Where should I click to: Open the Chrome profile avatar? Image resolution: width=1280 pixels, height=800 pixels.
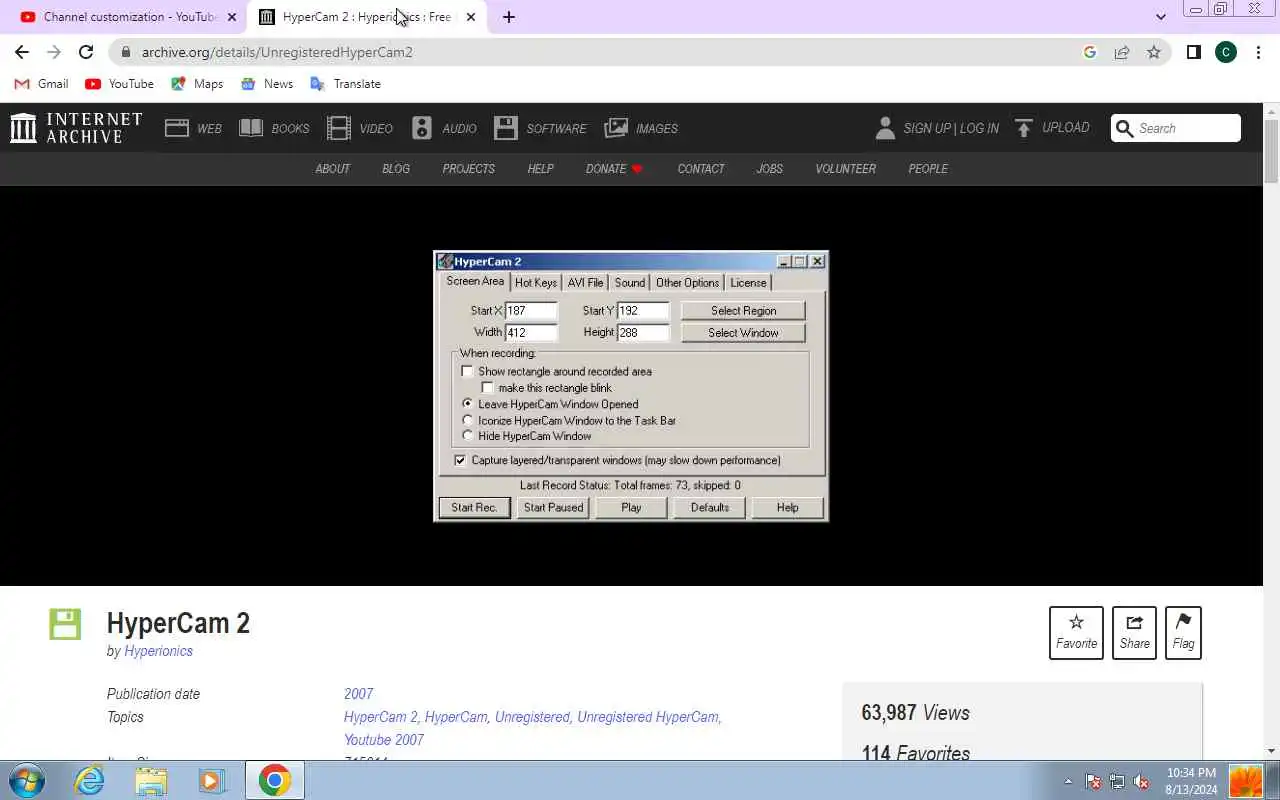(1226, 52)
